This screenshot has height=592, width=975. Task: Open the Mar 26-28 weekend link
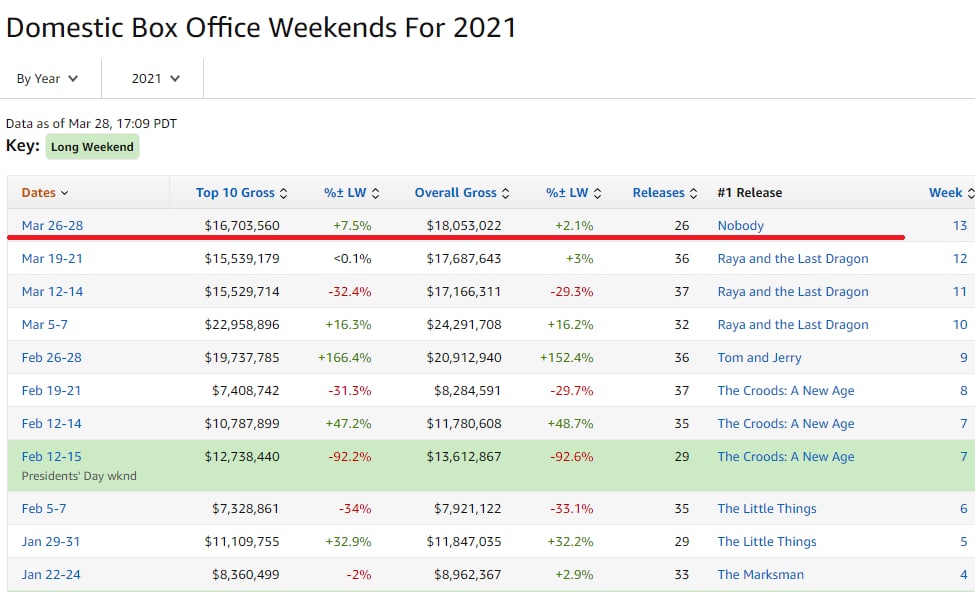coord(52,226)
